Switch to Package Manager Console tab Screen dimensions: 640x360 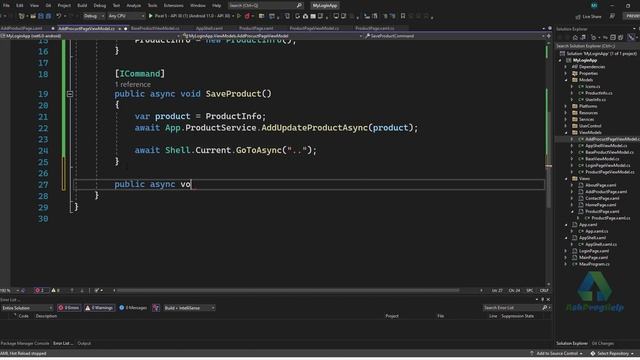[x=25, y=344]
